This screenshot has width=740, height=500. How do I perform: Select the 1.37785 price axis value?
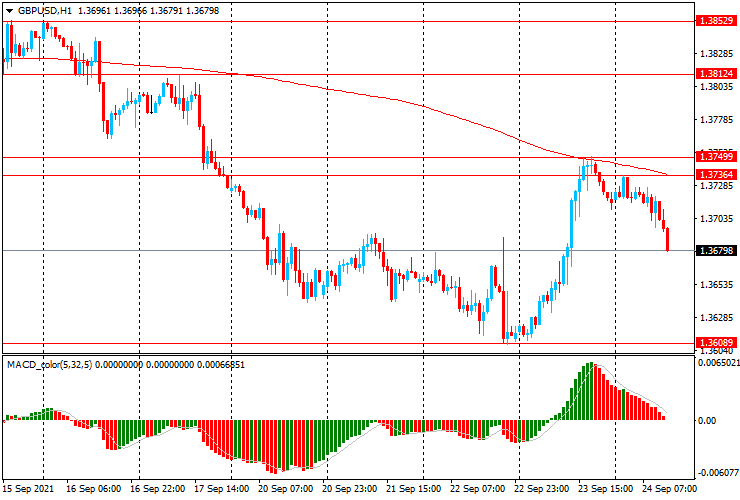[x=716, y=120]
